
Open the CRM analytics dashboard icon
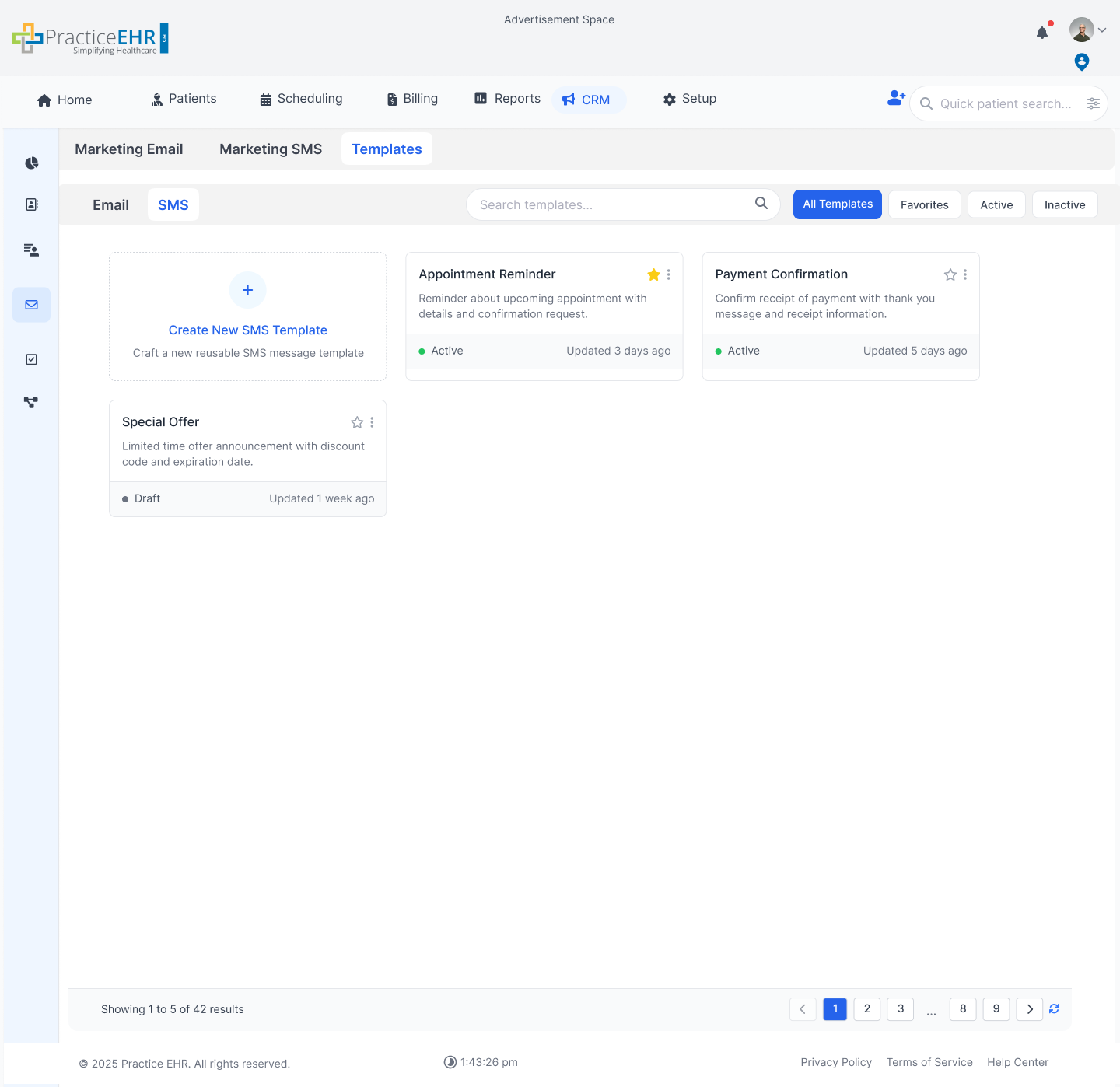tap(31, 163)
